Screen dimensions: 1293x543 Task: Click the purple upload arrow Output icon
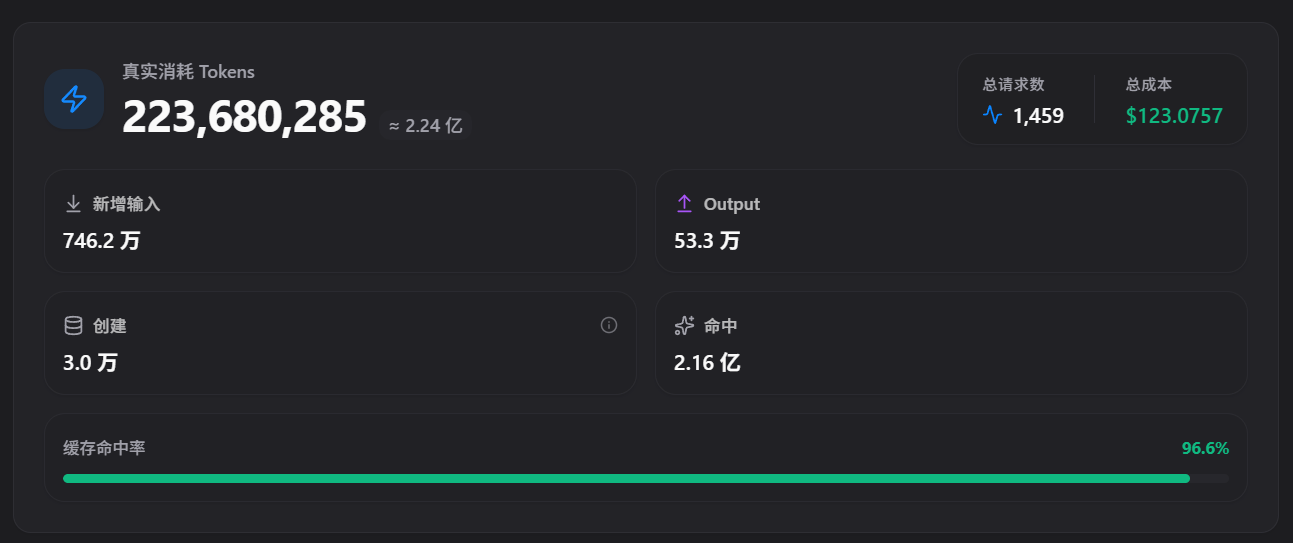tap(684, 204)
